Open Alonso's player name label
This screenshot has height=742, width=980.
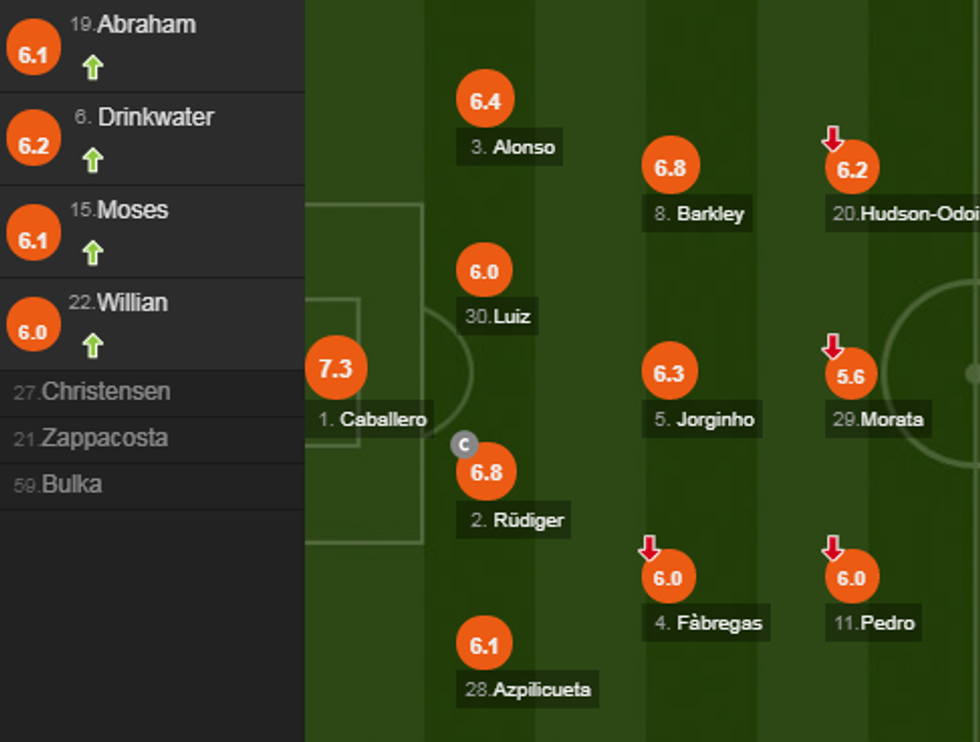click(512, 147)
